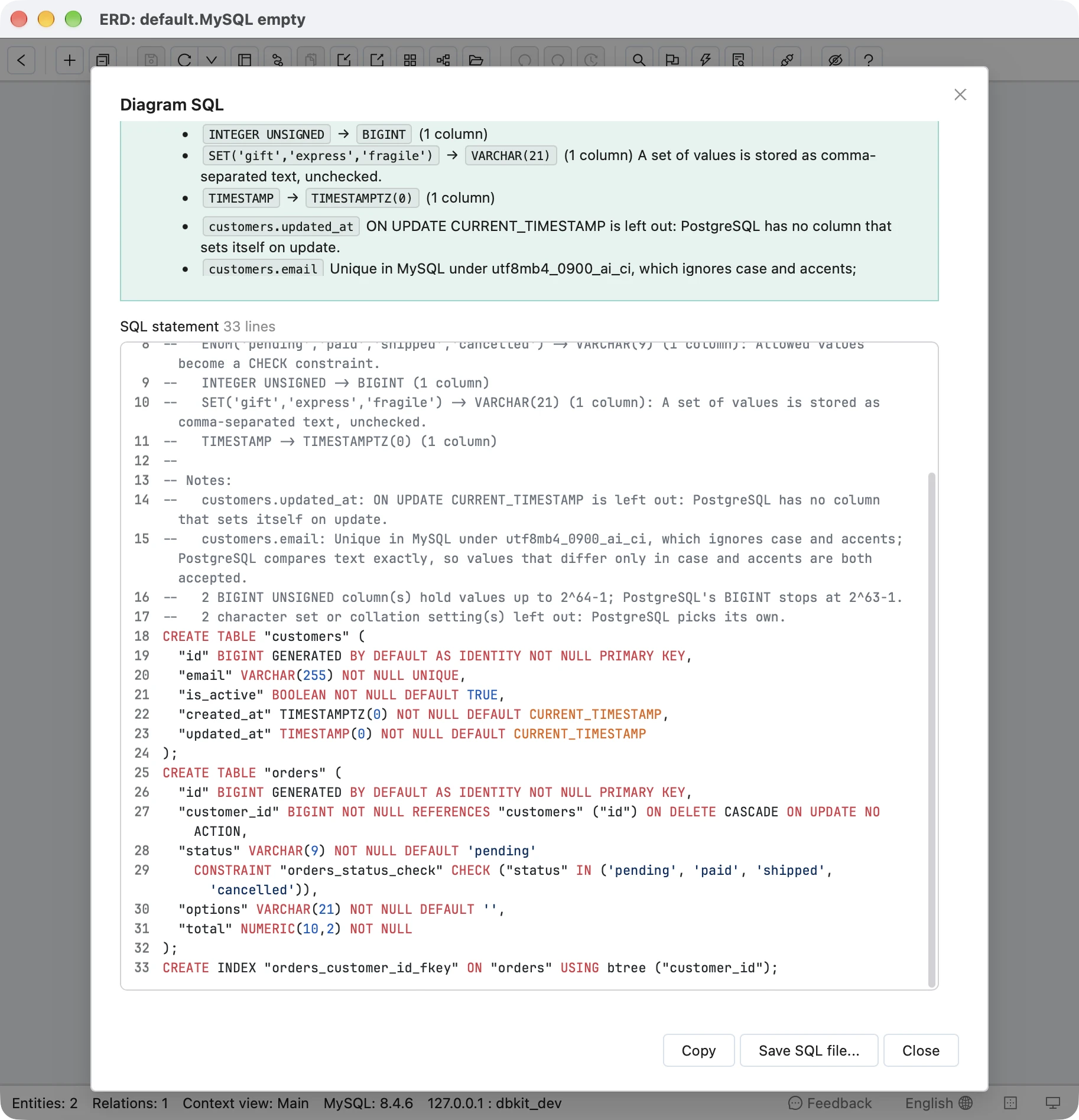1079x1120 pixels.
Task: Click the magnifier search icon in the toolbar
Action: 639,60
